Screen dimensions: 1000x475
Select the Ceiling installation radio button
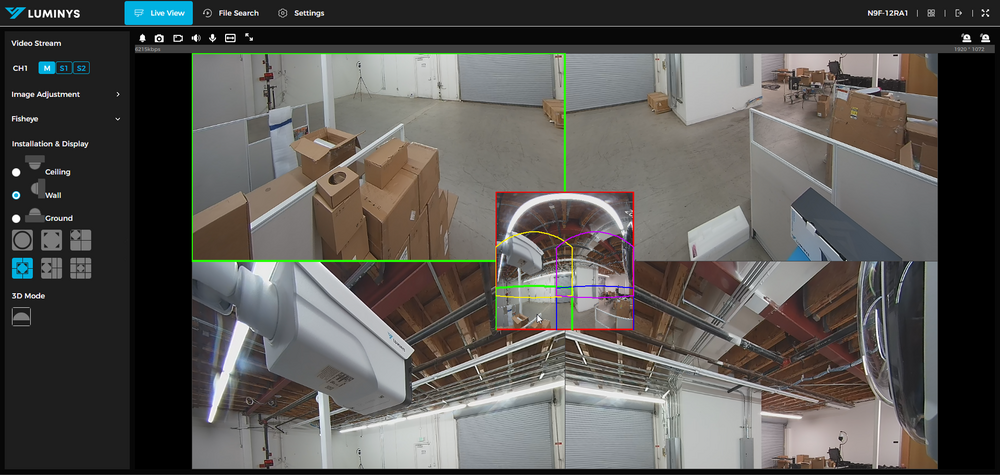pos(16,172)
